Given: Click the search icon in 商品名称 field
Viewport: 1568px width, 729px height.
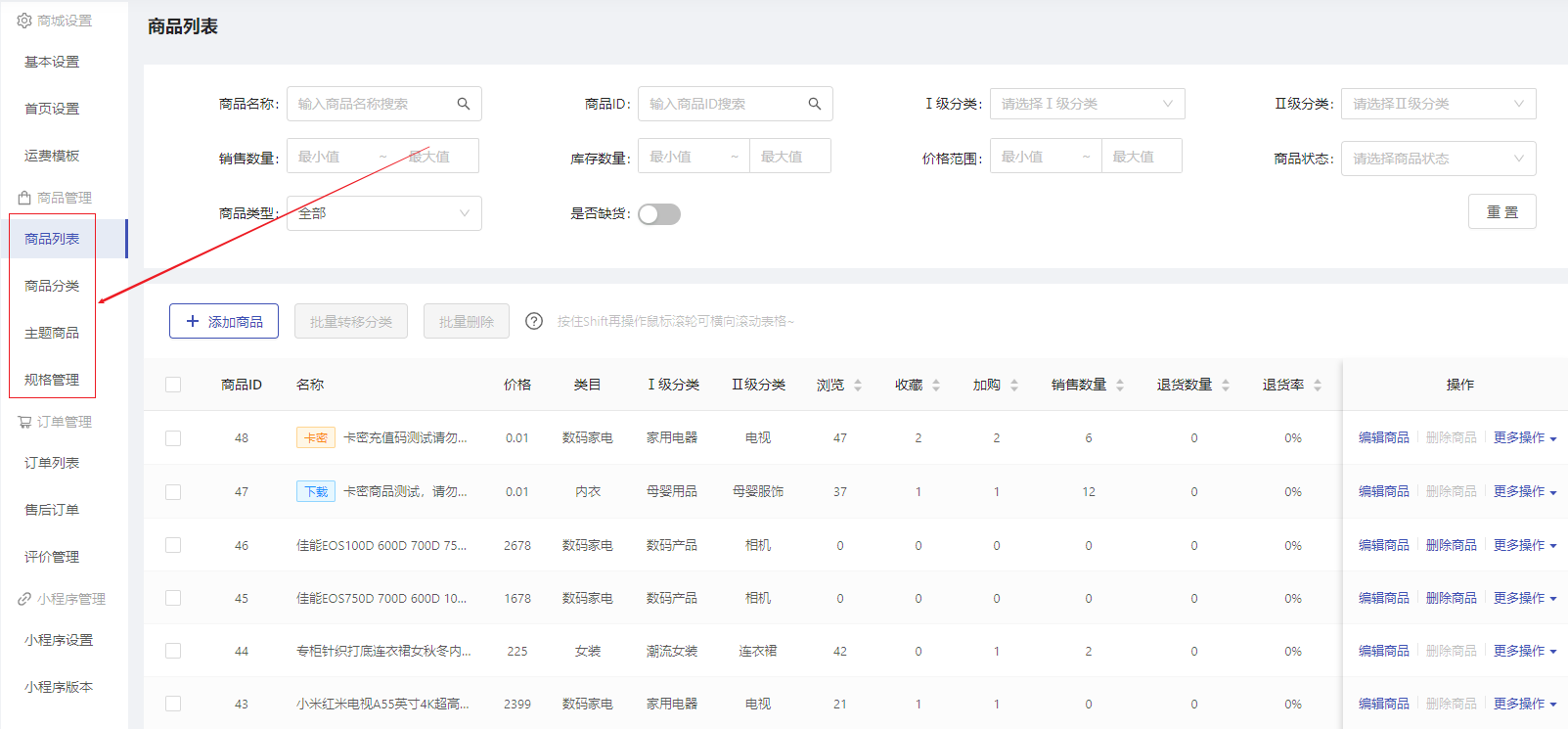Looking at the screenshot, I should pos(464,104).
